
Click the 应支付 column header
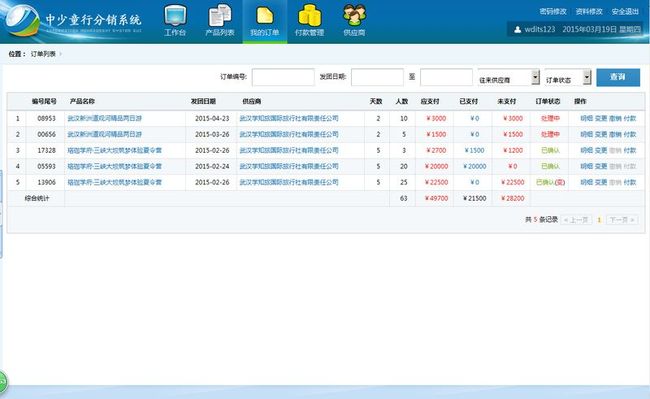click(x=430, y=101)
